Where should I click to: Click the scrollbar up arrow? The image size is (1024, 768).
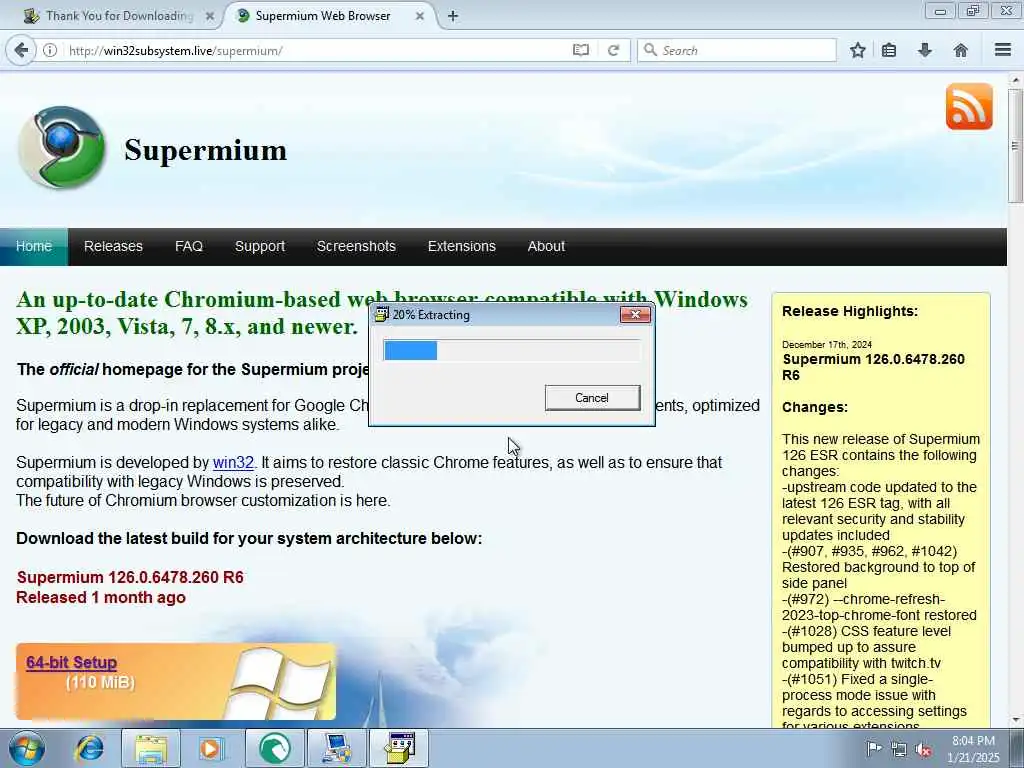click(1015, 80)
